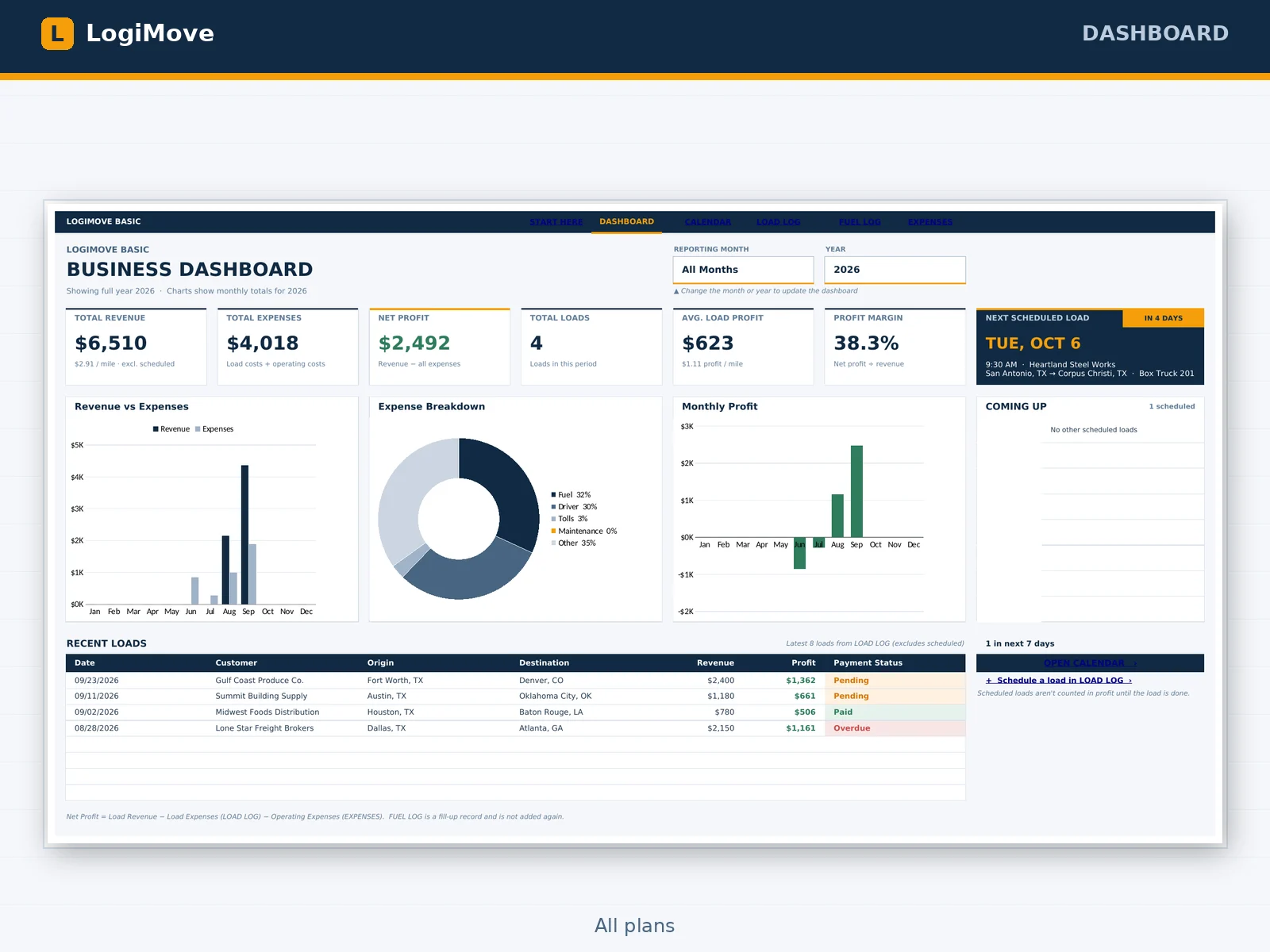Click the Driver 30% legend entry
The height and width of the screenshot is (952, 1270).
click(575, 507)
